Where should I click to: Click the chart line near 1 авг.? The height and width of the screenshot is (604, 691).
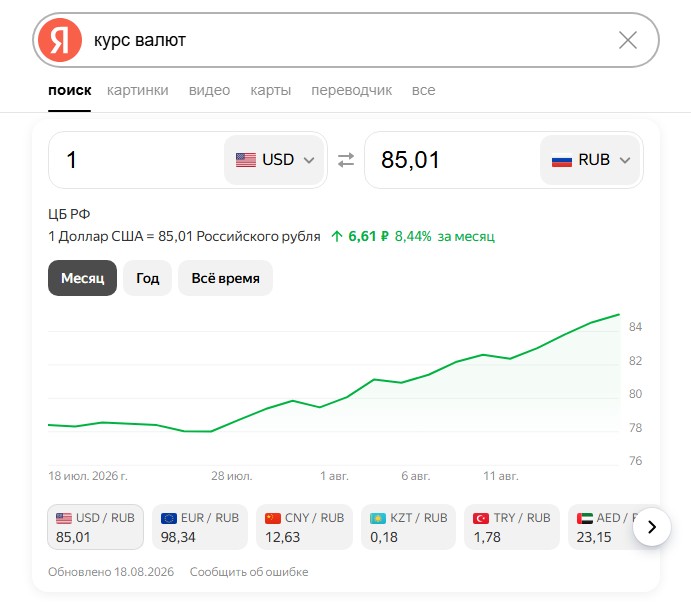[334, 402]
